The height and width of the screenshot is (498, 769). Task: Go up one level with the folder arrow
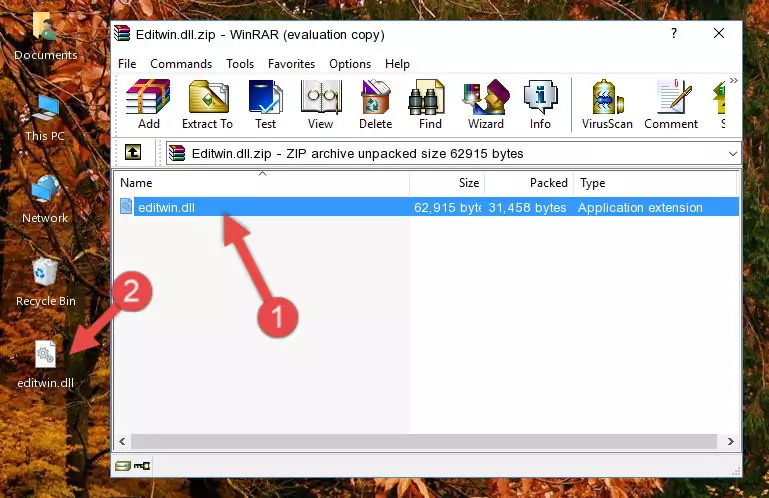coord(133,153)
